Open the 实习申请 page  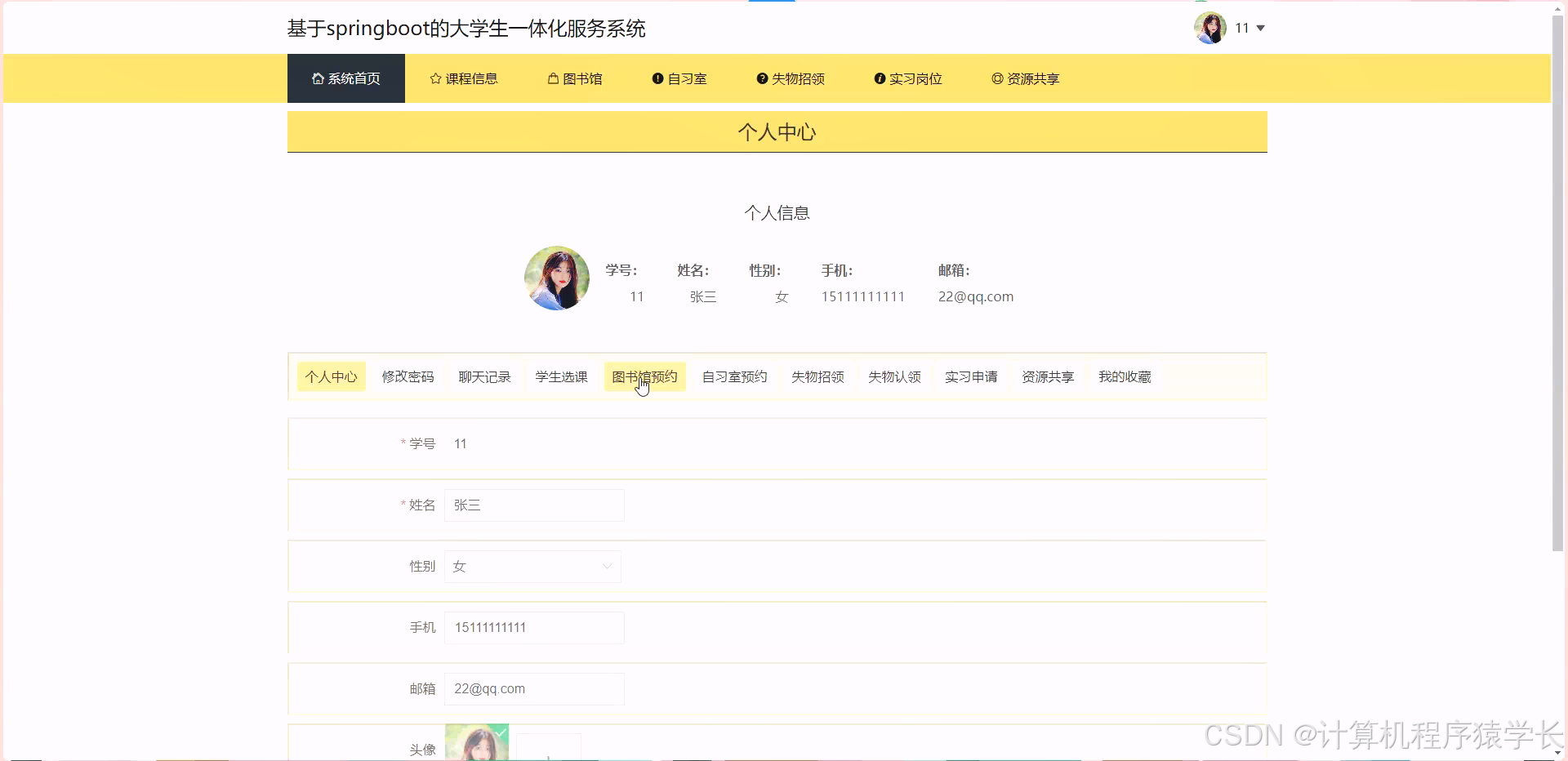(x=970, y=376)
